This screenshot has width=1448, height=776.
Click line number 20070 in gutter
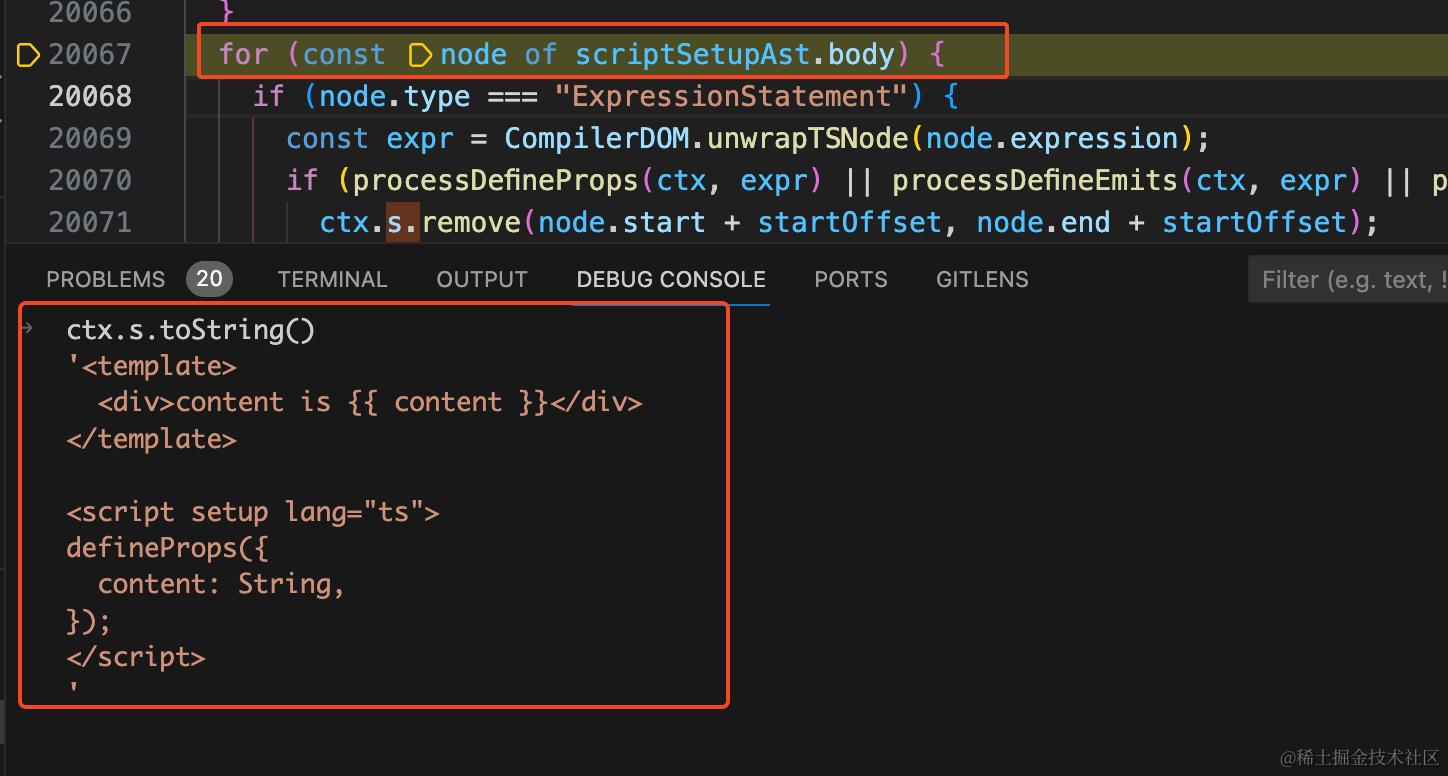coord(90,180)
